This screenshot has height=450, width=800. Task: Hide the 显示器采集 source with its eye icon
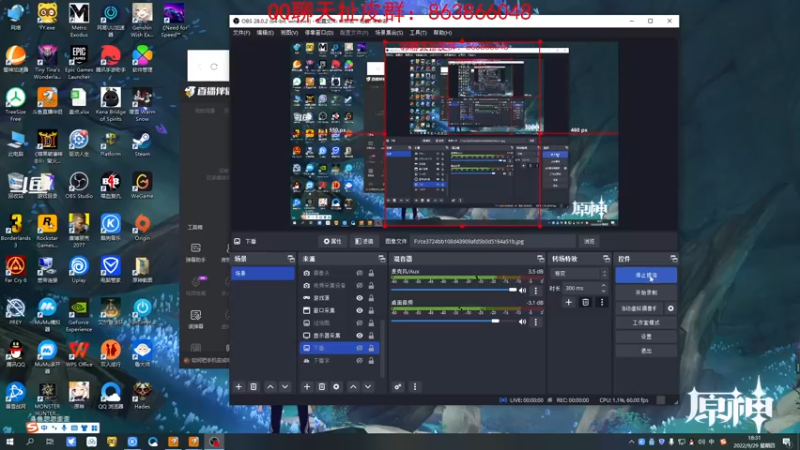(x=360, y=335)
